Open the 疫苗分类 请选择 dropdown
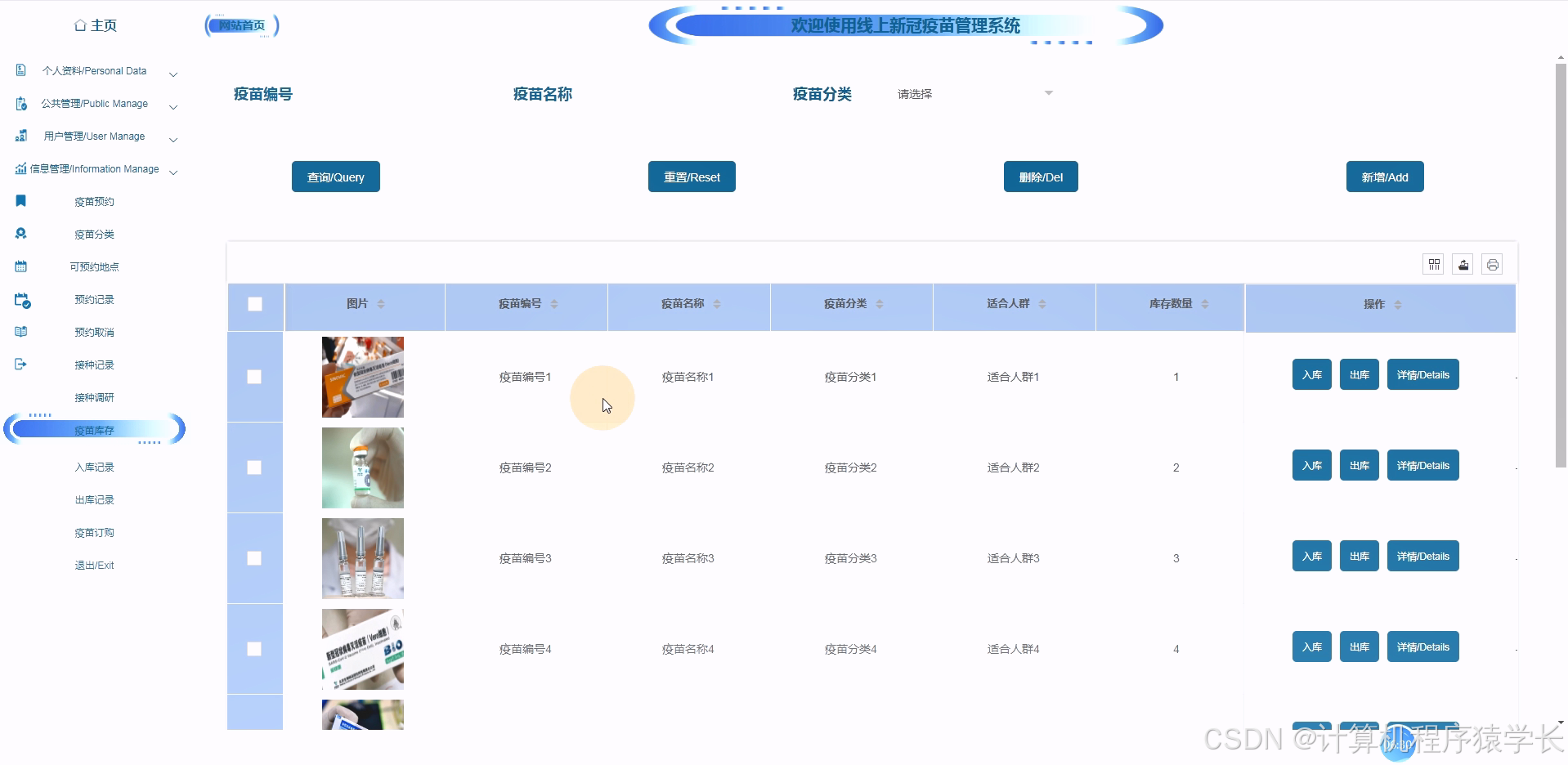This screenshot has width=1568, height=765. [x=973, y=93]
